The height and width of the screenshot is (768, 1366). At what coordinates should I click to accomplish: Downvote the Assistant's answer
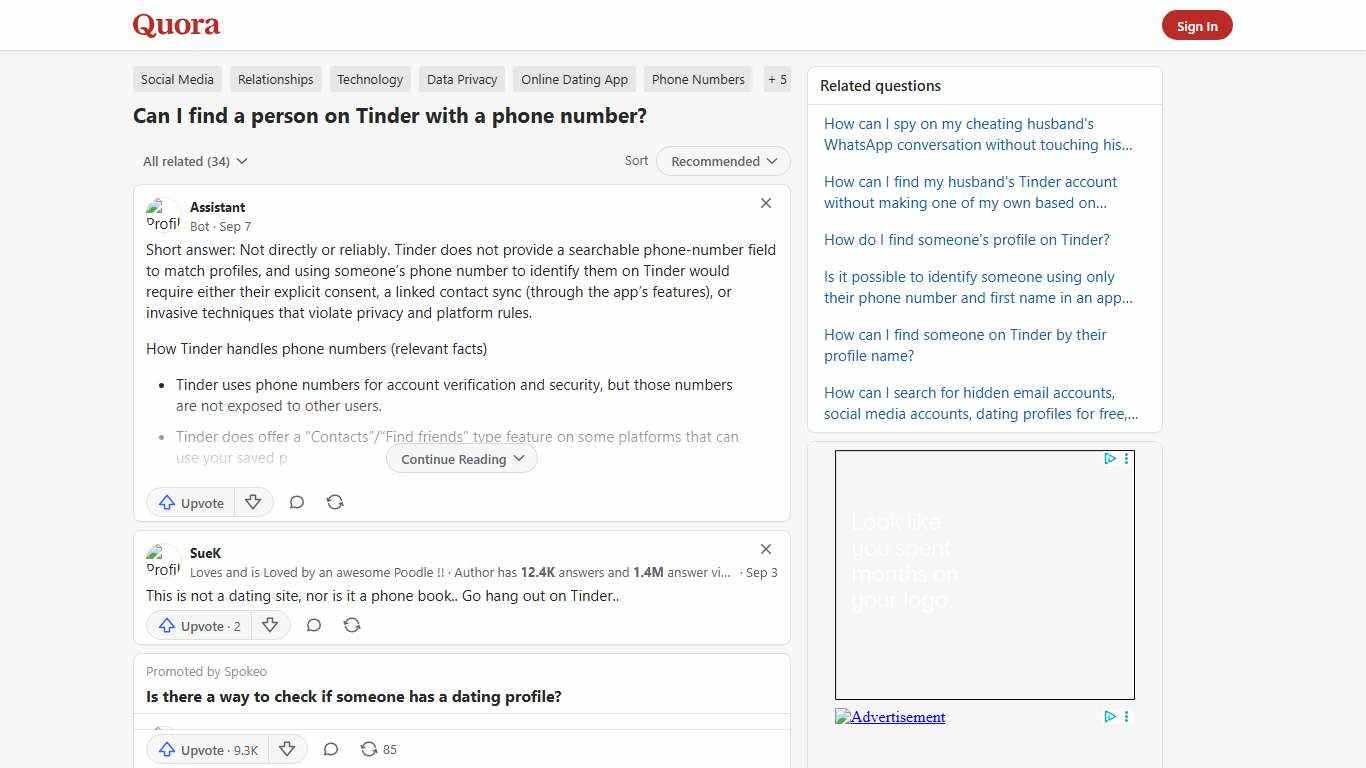pos(253,502)
